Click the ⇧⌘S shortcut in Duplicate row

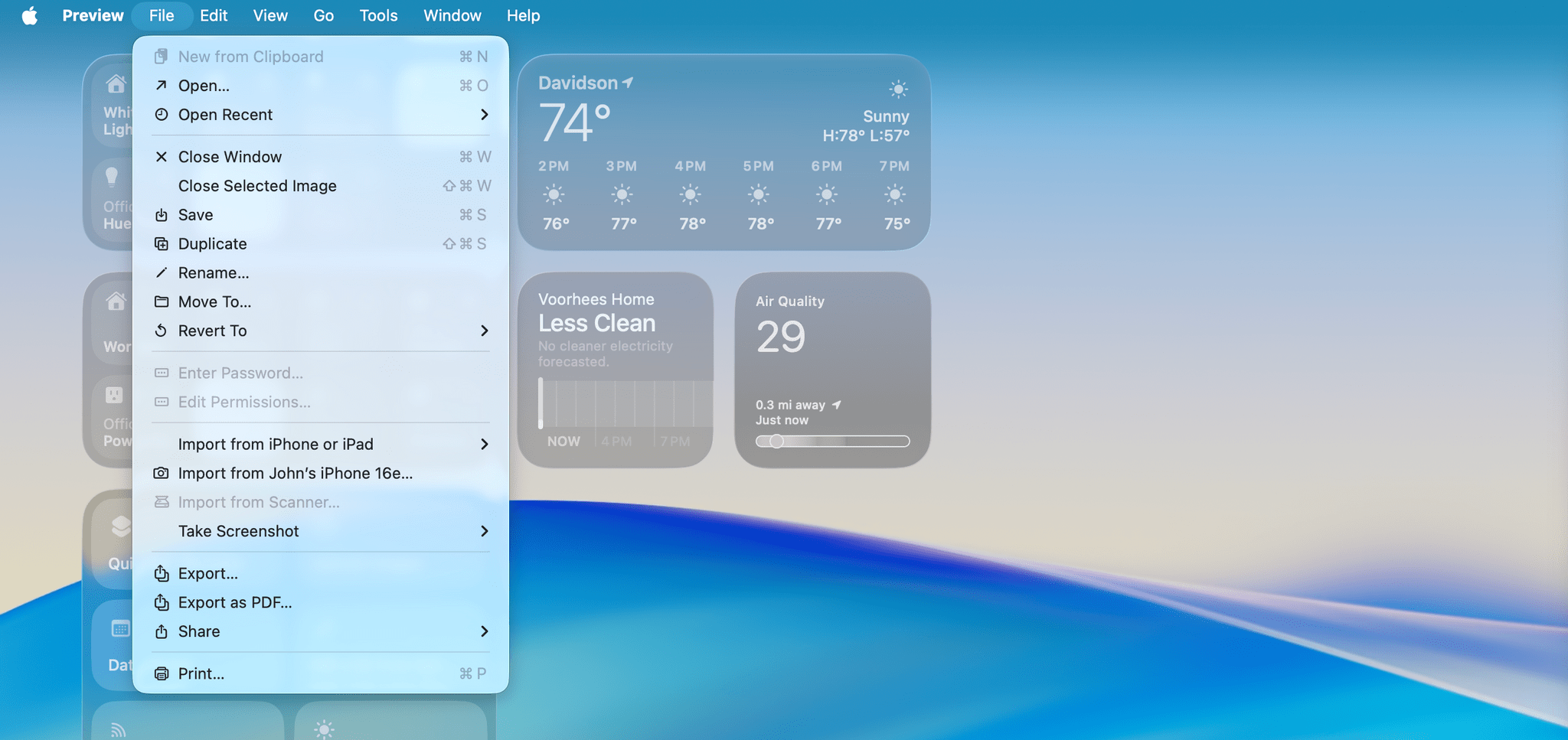[x=465, y=243]
